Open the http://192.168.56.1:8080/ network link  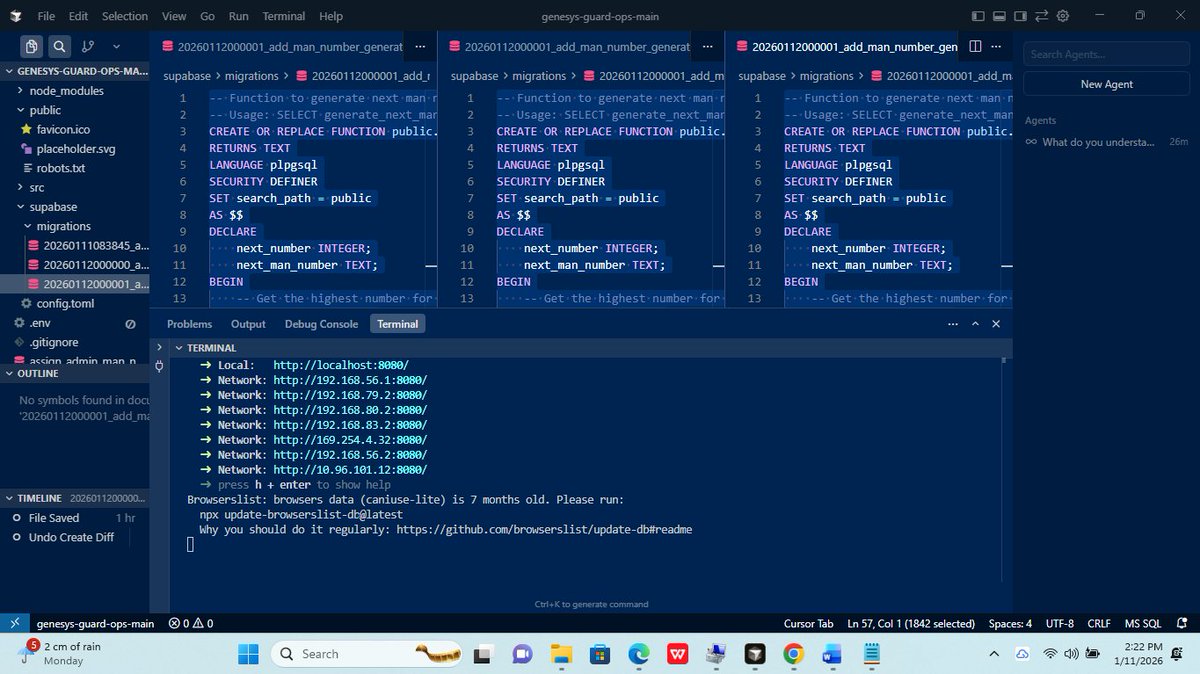pyautogui.click(x=350, y=380)
